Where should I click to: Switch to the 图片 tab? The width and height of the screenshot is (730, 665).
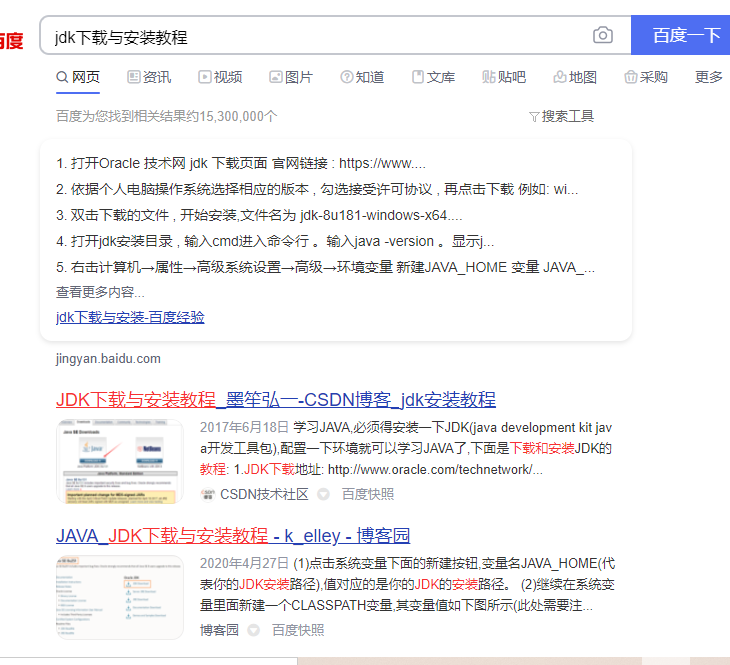[291, 77]
